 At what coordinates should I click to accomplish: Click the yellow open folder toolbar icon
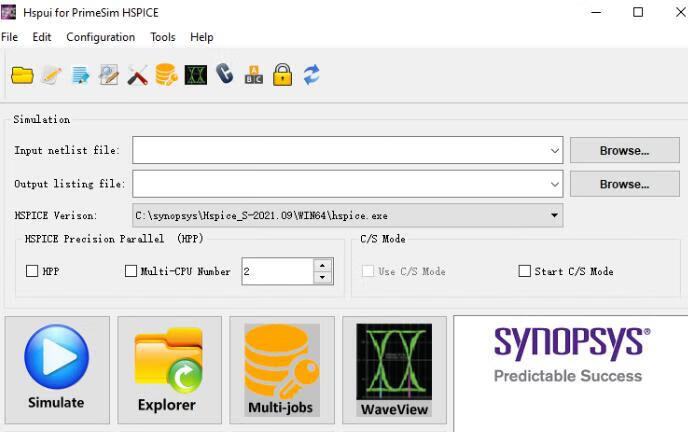pos(22,75)
